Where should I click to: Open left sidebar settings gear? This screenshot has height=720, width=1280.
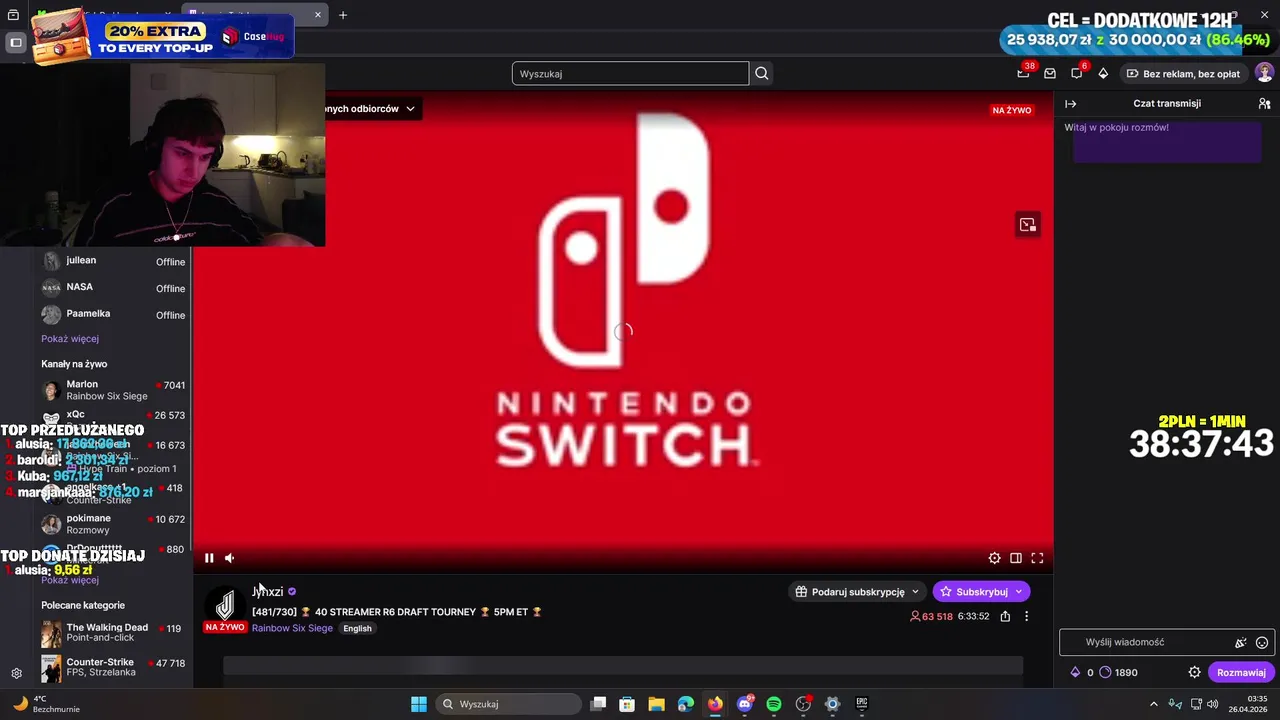point(16,673)
